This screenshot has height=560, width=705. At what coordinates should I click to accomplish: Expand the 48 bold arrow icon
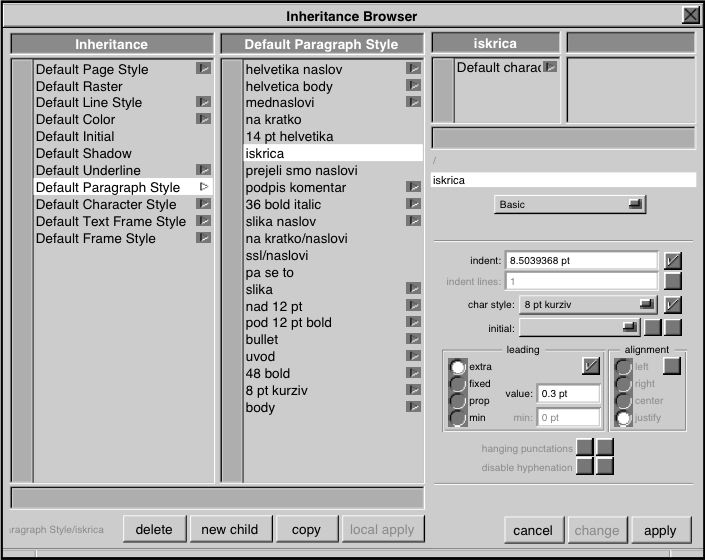pos(413,373)
